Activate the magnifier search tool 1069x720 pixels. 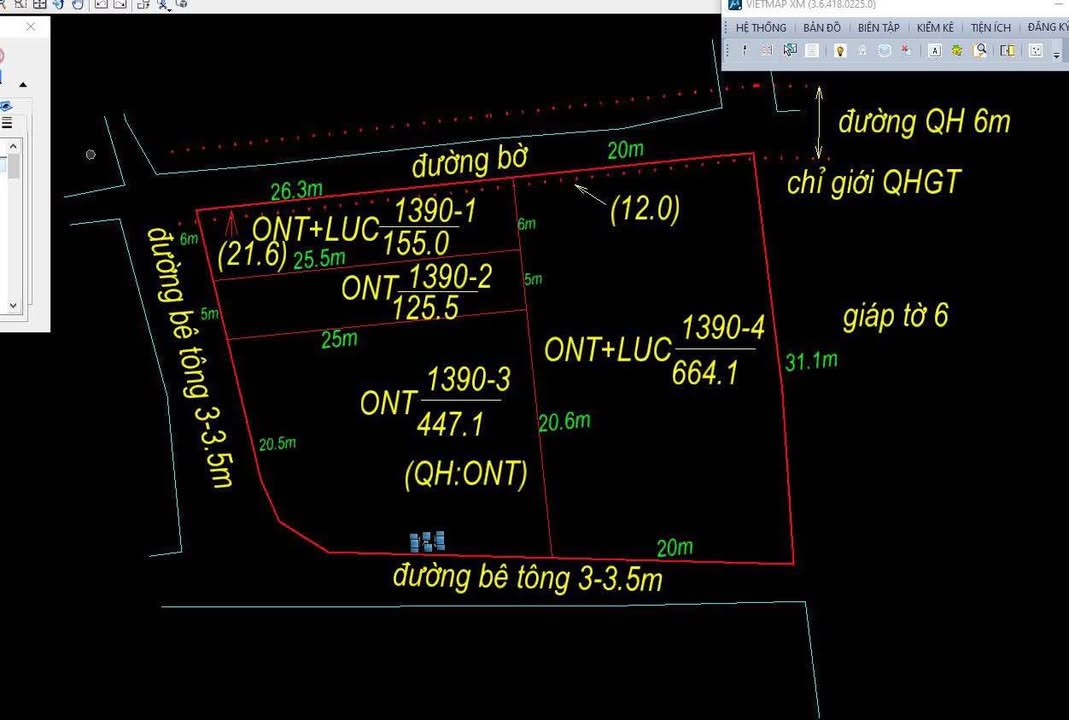point(980,48)
